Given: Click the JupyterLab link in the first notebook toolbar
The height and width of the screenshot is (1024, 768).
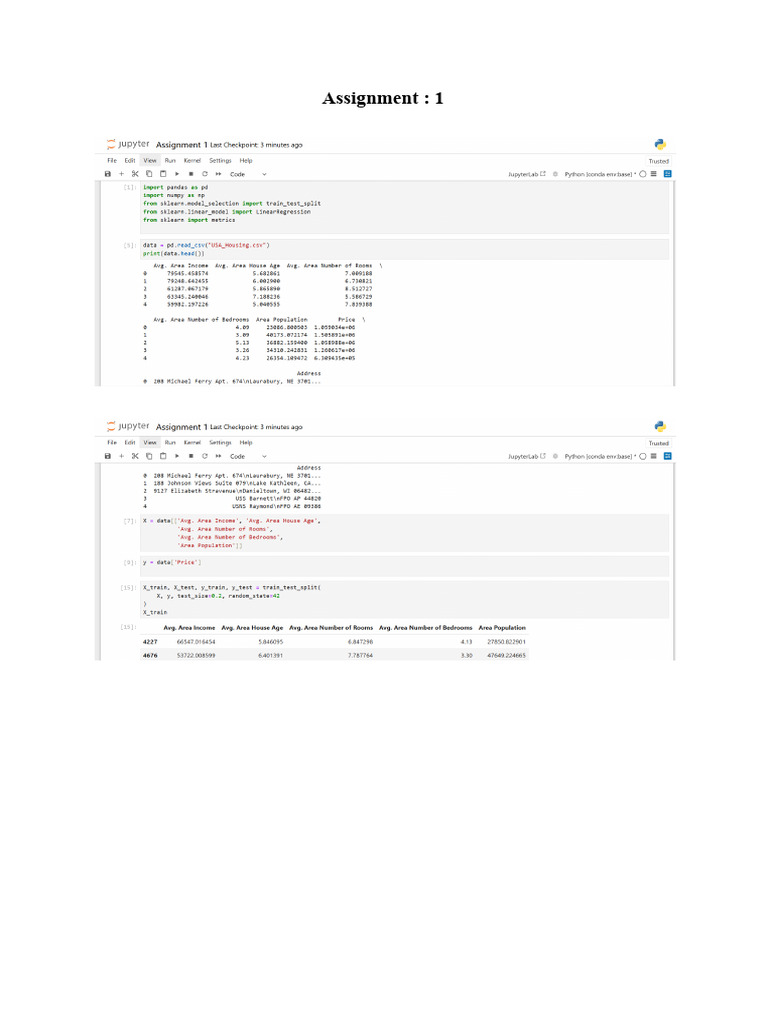Looking at the screenshot, I should pyautogui.click(x=526, y=174).
